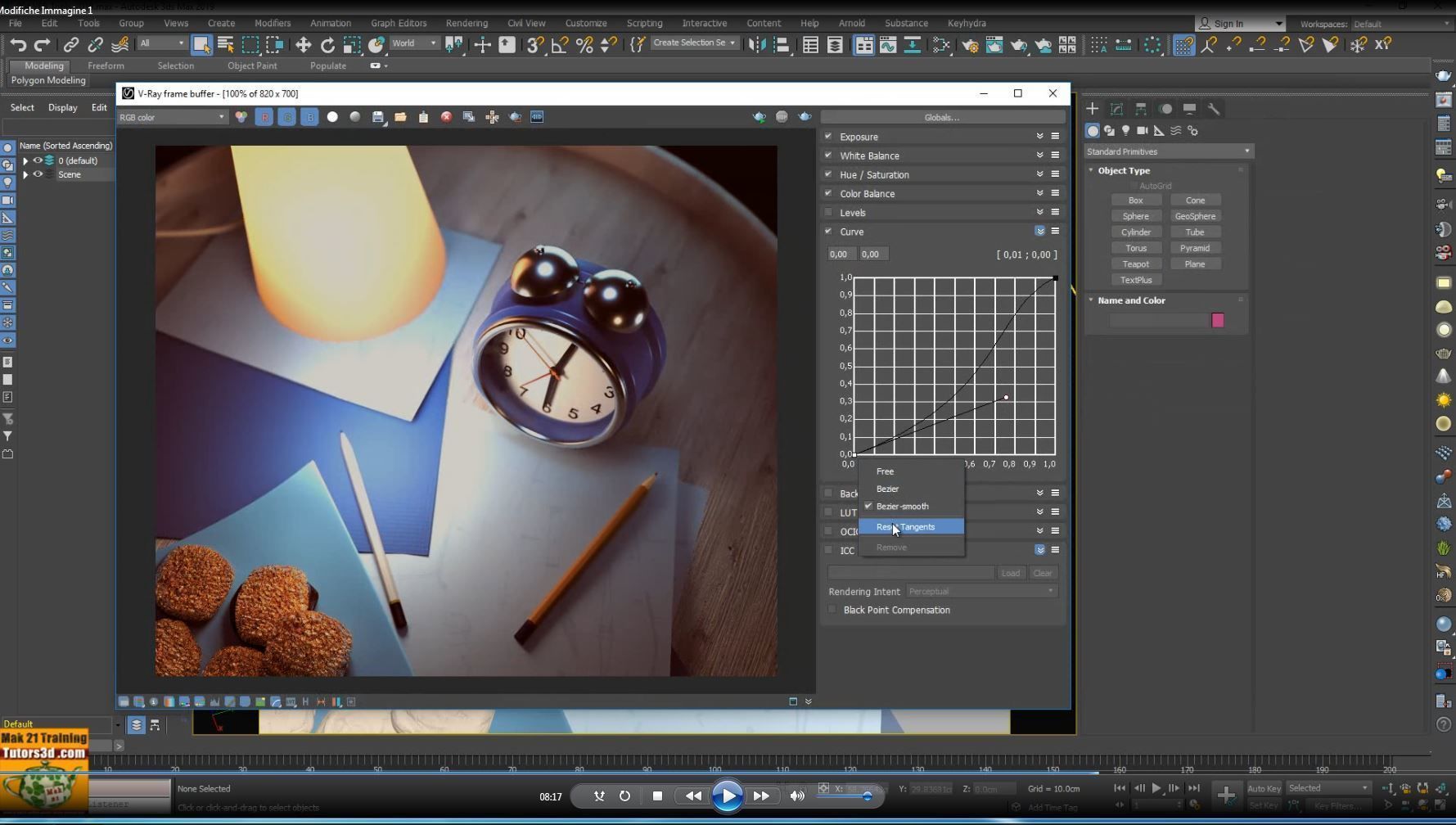
Task: Enable the Levels checkbox
Action: (x=828, y=212)
